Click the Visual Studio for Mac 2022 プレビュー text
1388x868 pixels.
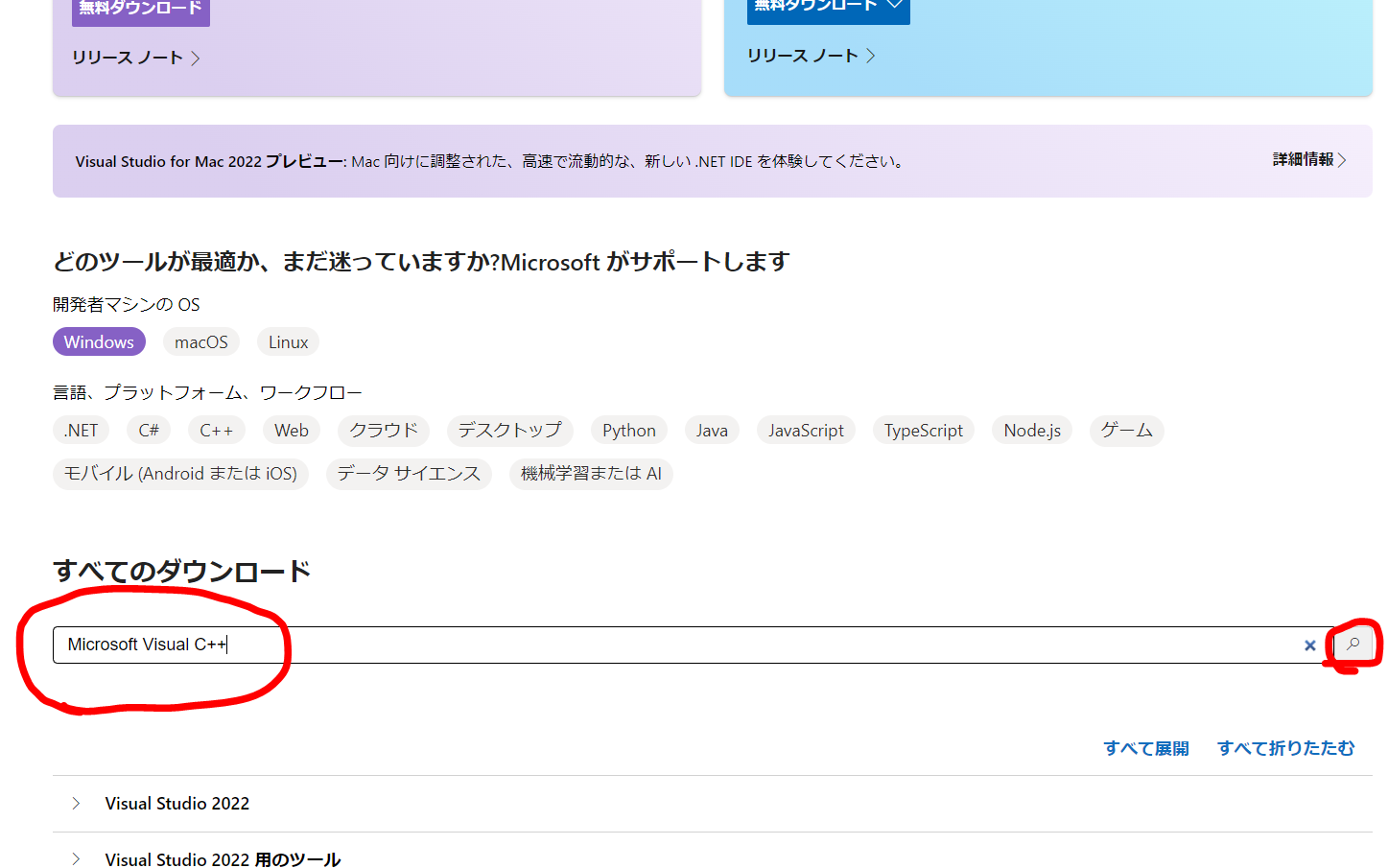(209, 161)
